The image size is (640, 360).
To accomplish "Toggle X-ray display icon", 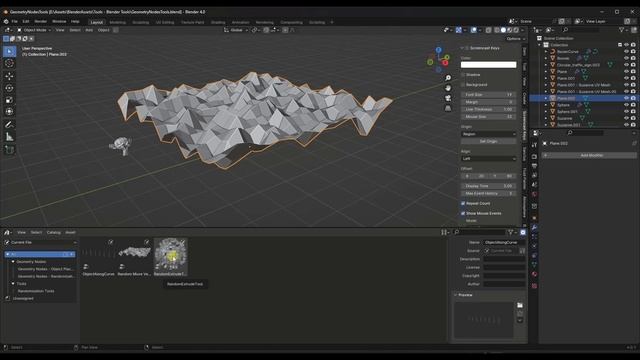I will 489,30.
